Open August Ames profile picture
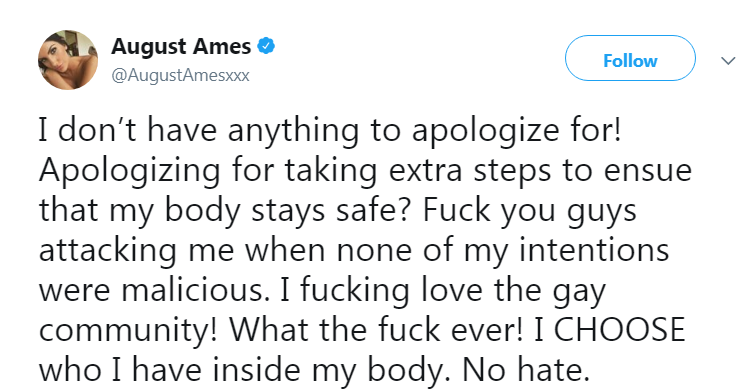The height and width of the screenshot is (392, 755). coord(68,60)
